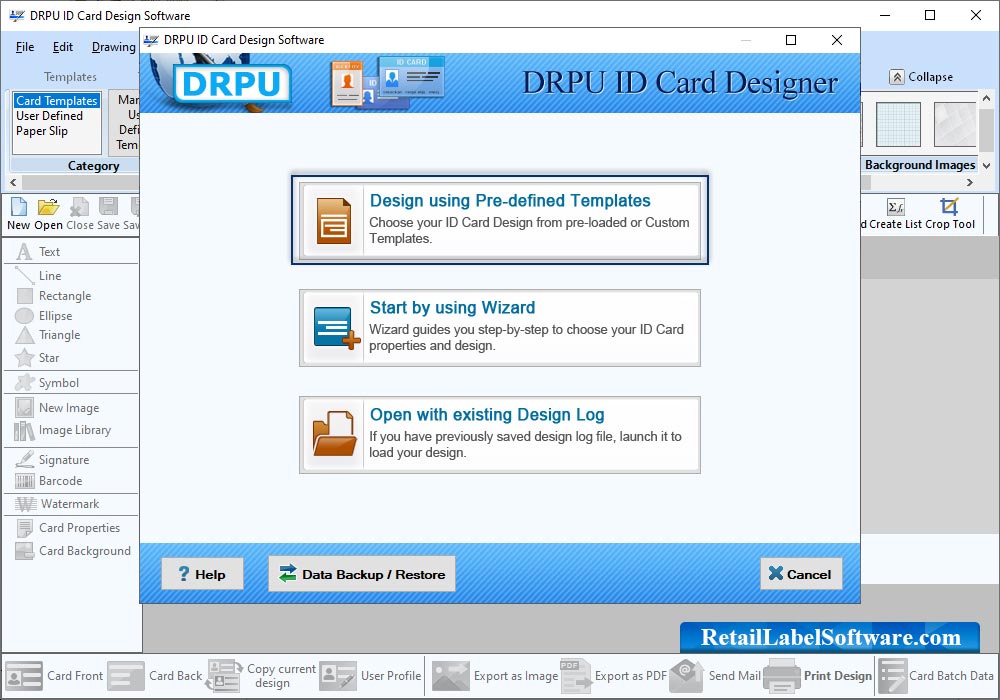Click Print Design

coord(818,676)
